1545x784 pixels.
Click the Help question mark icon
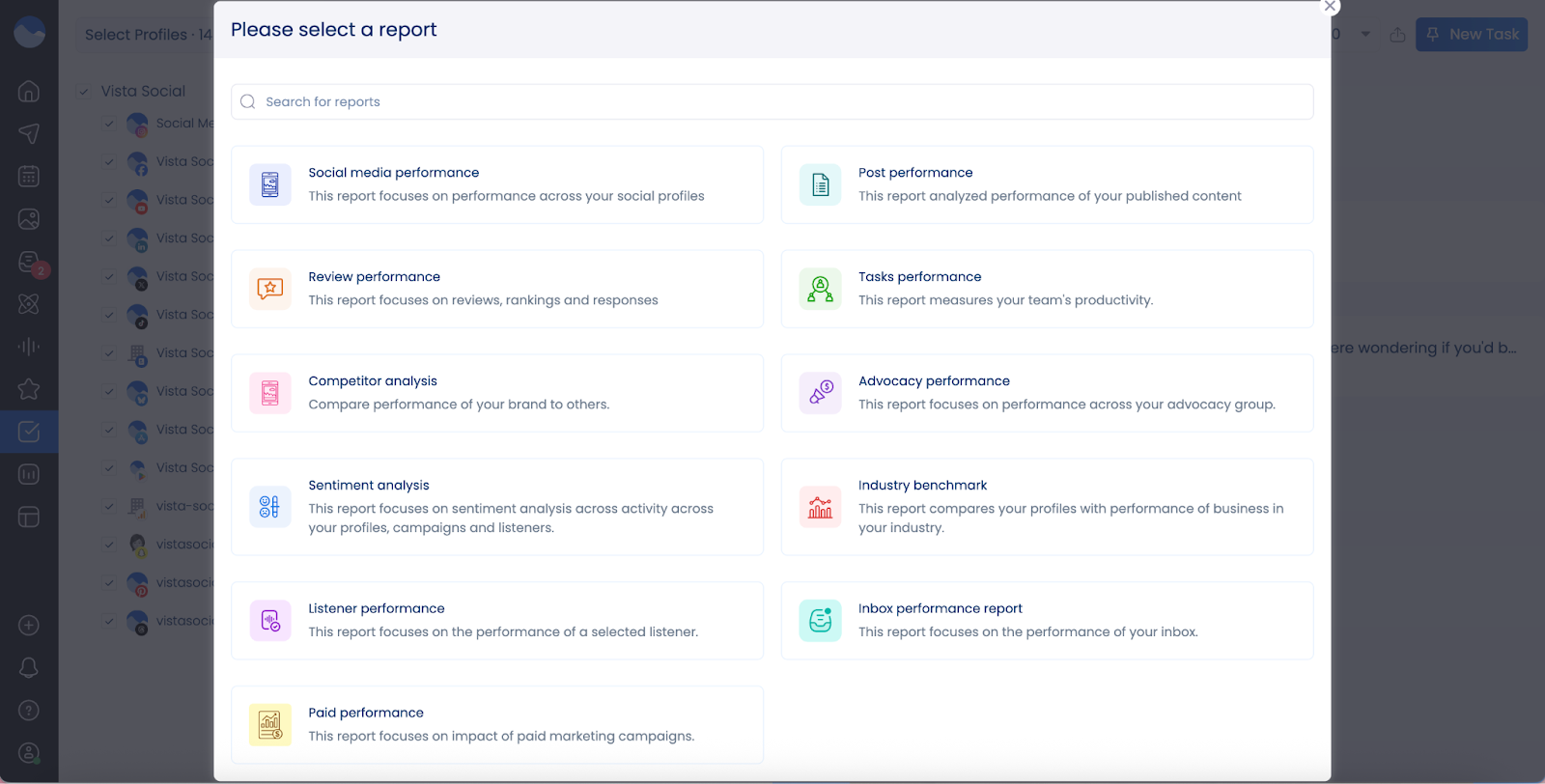(29, 711)
